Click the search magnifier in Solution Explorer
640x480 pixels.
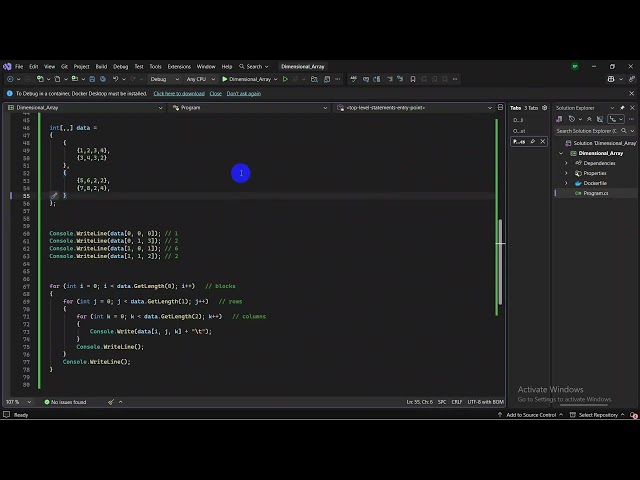point(624,131)
